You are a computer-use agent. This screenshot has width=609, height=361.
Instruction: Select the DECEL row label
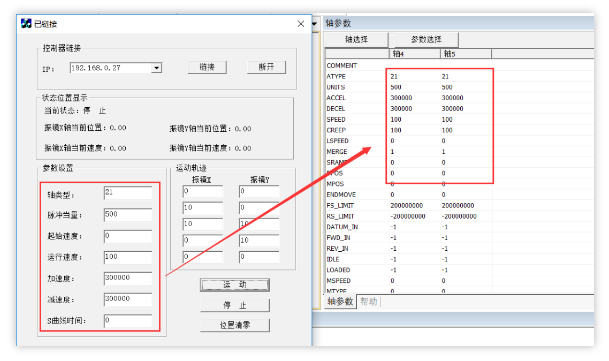[x=336, y=109]
